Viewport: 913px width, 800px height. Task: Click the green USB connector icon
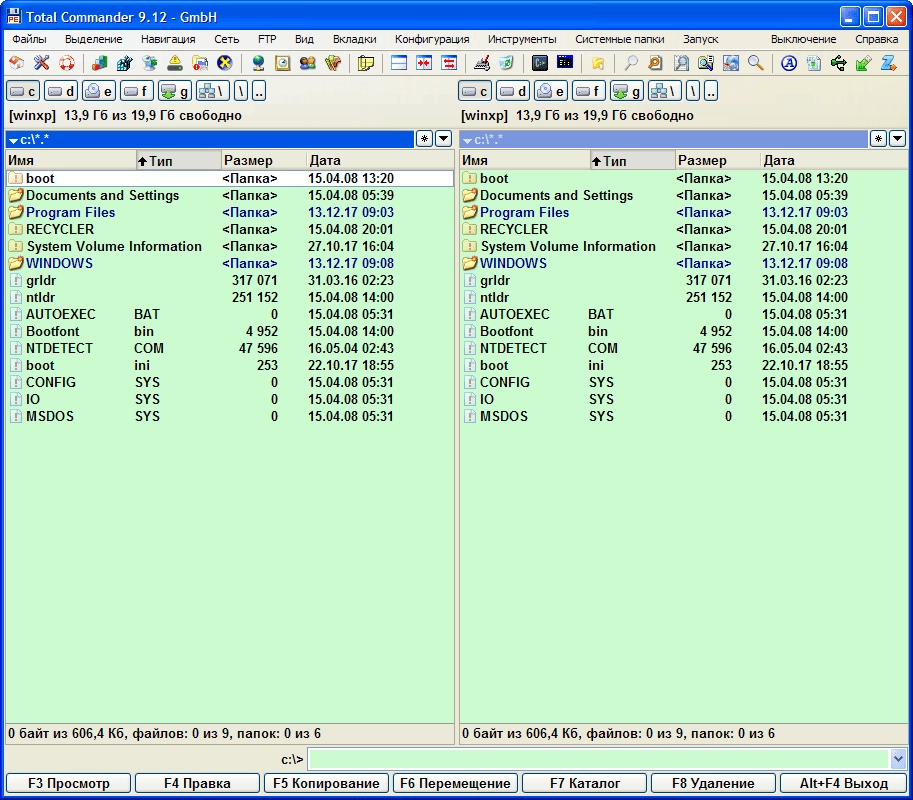(x=838, y=63)
